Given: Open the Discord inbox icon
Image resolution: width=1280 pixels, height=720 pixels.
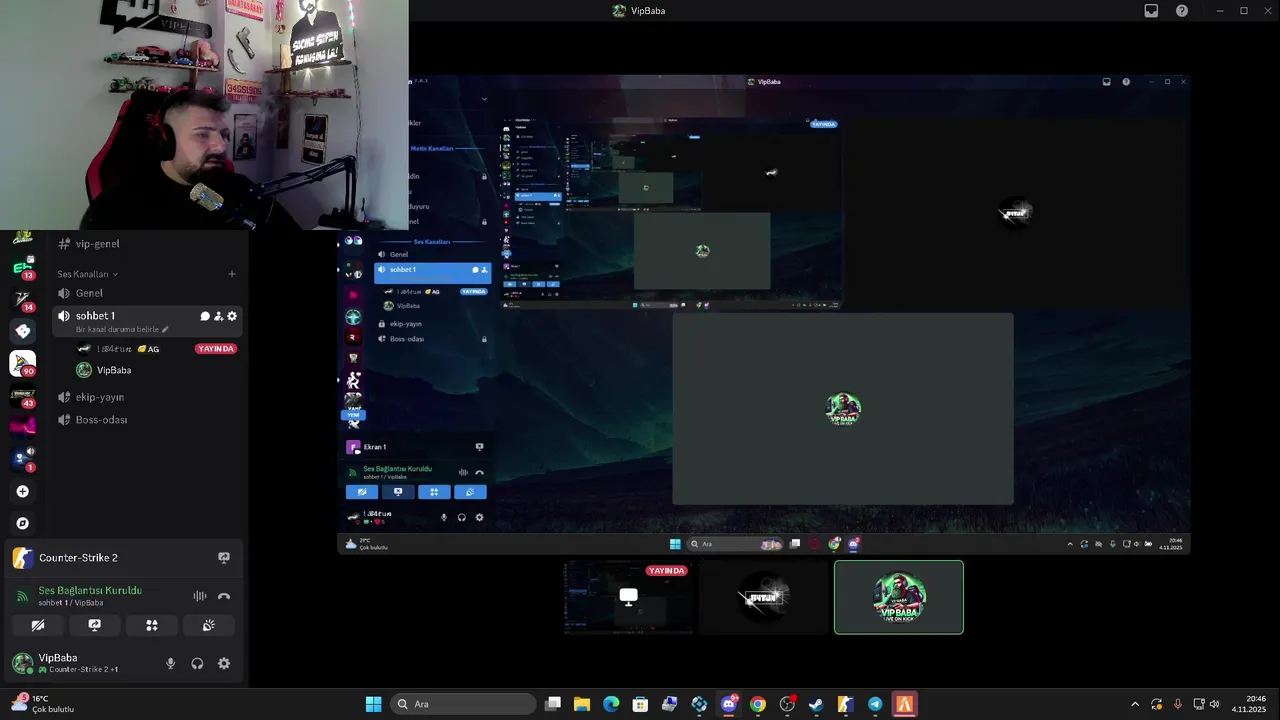Looking at the screenshot, I should pyautogui.click(x=1151, y=11).
